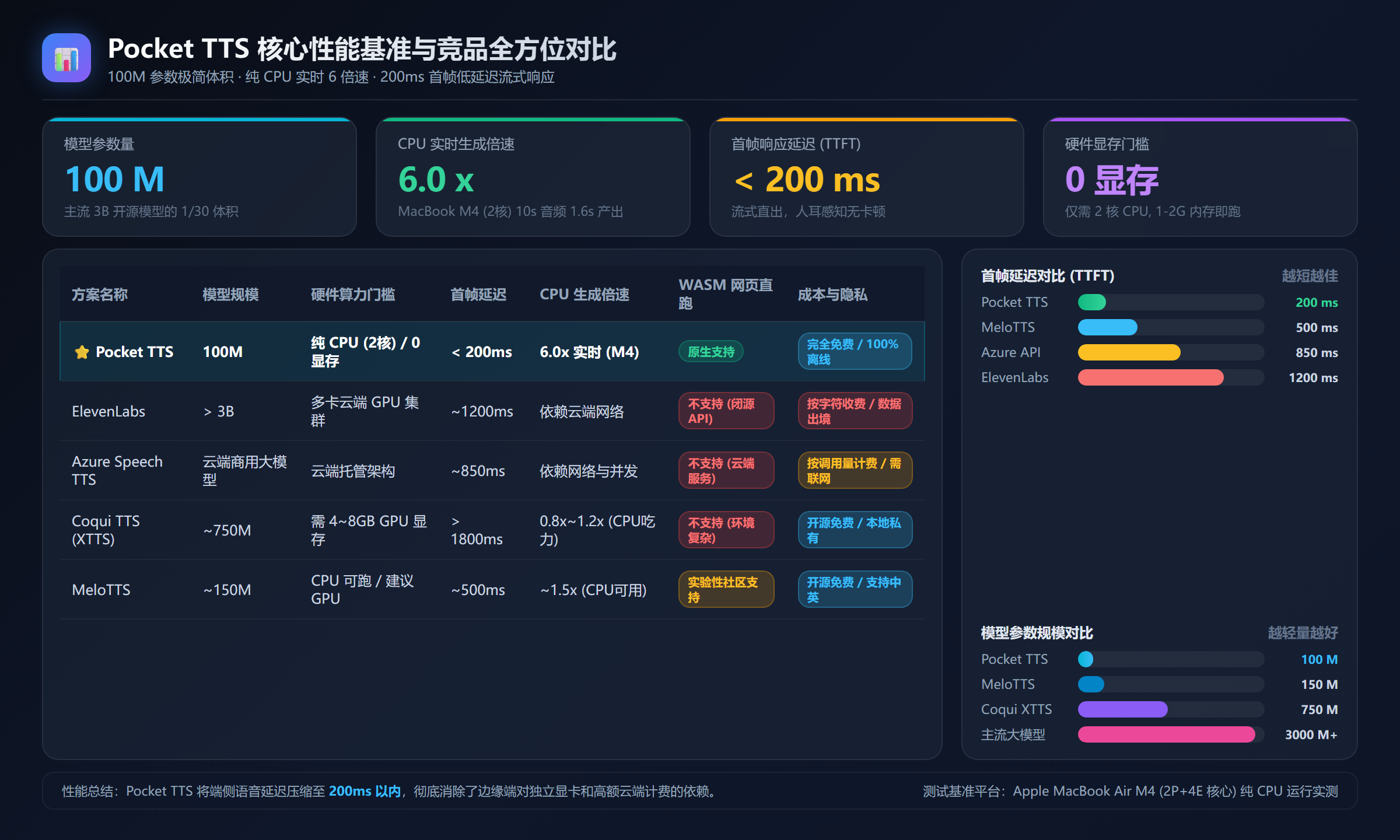Click the 开源免费 / 本地私有 badge
Screen dimensions: 1400x840
[x=855, y=530]
